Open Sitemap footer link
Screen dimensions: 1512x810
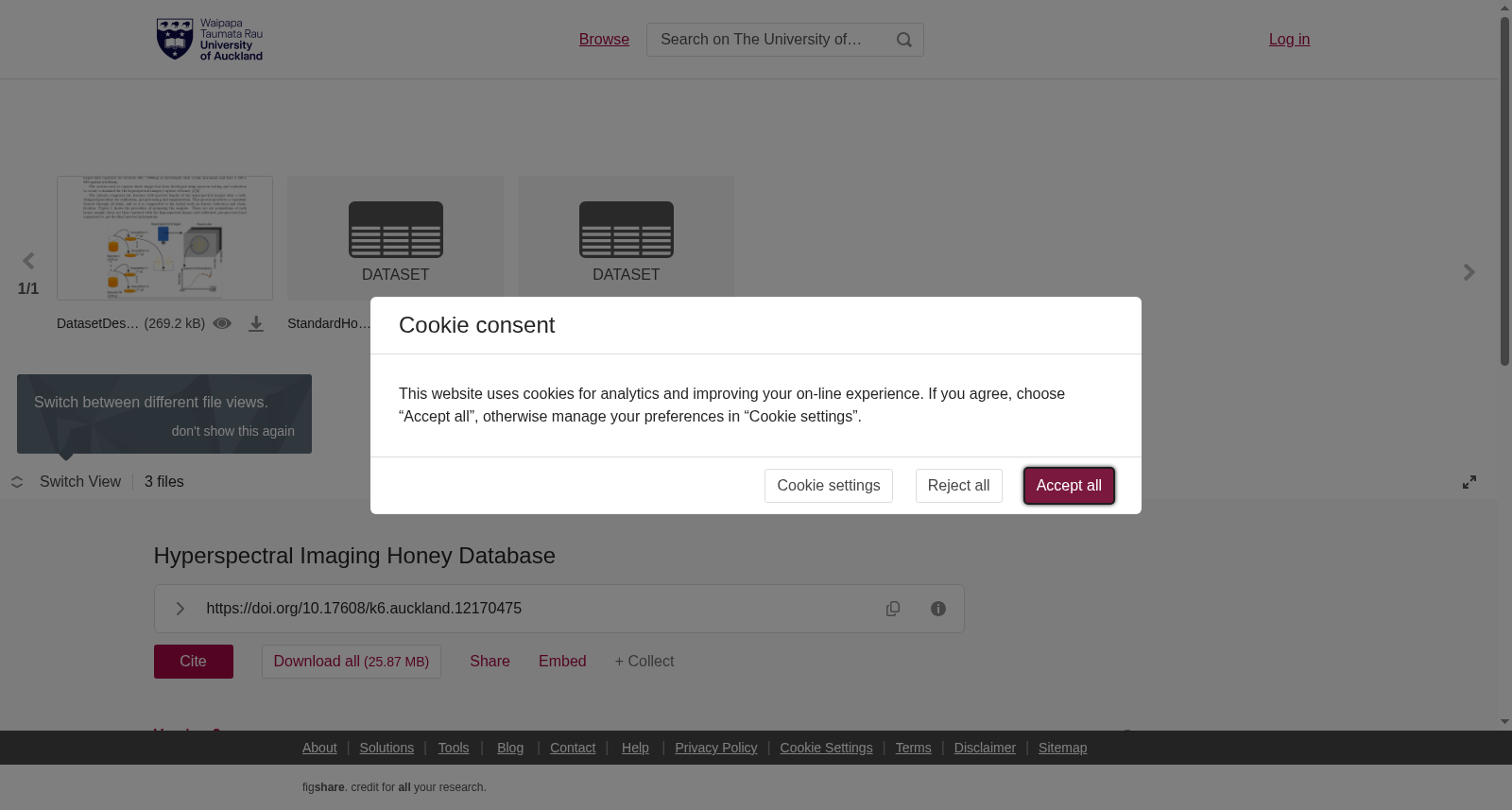(1062, 748)
